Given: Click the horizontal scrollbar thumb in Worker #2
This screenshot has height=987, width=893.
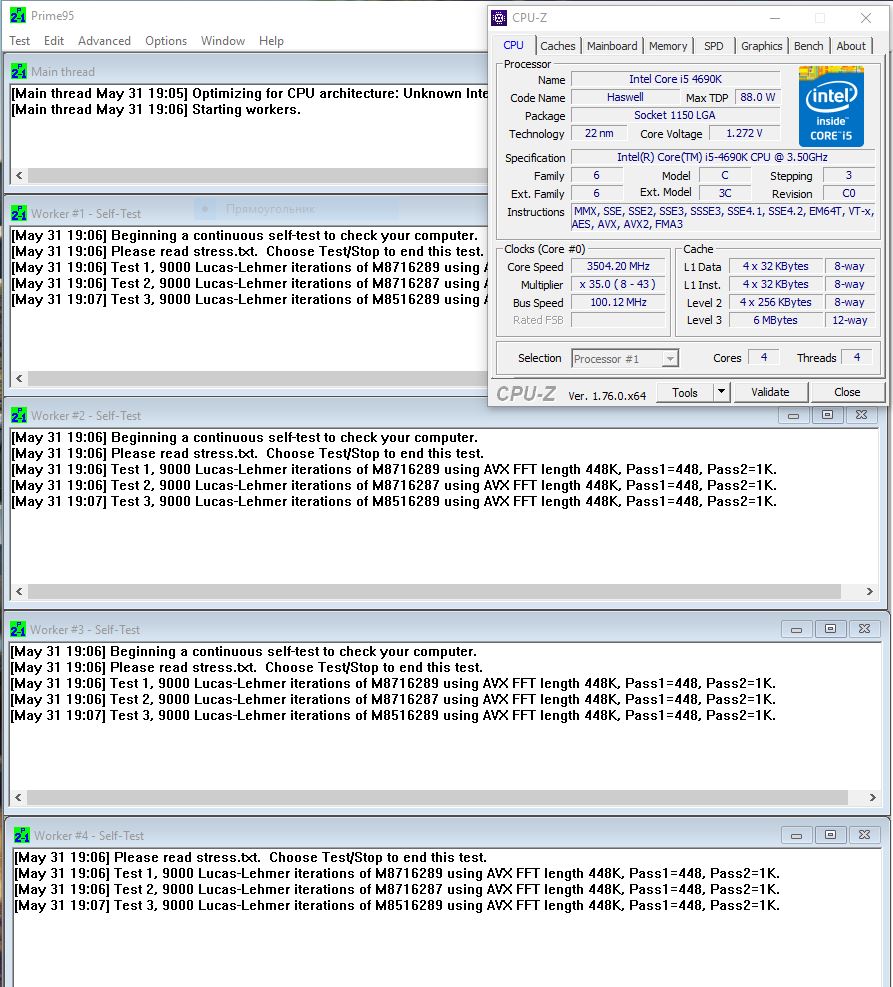Looking at the screenshot, I should (x=434, y=592).
